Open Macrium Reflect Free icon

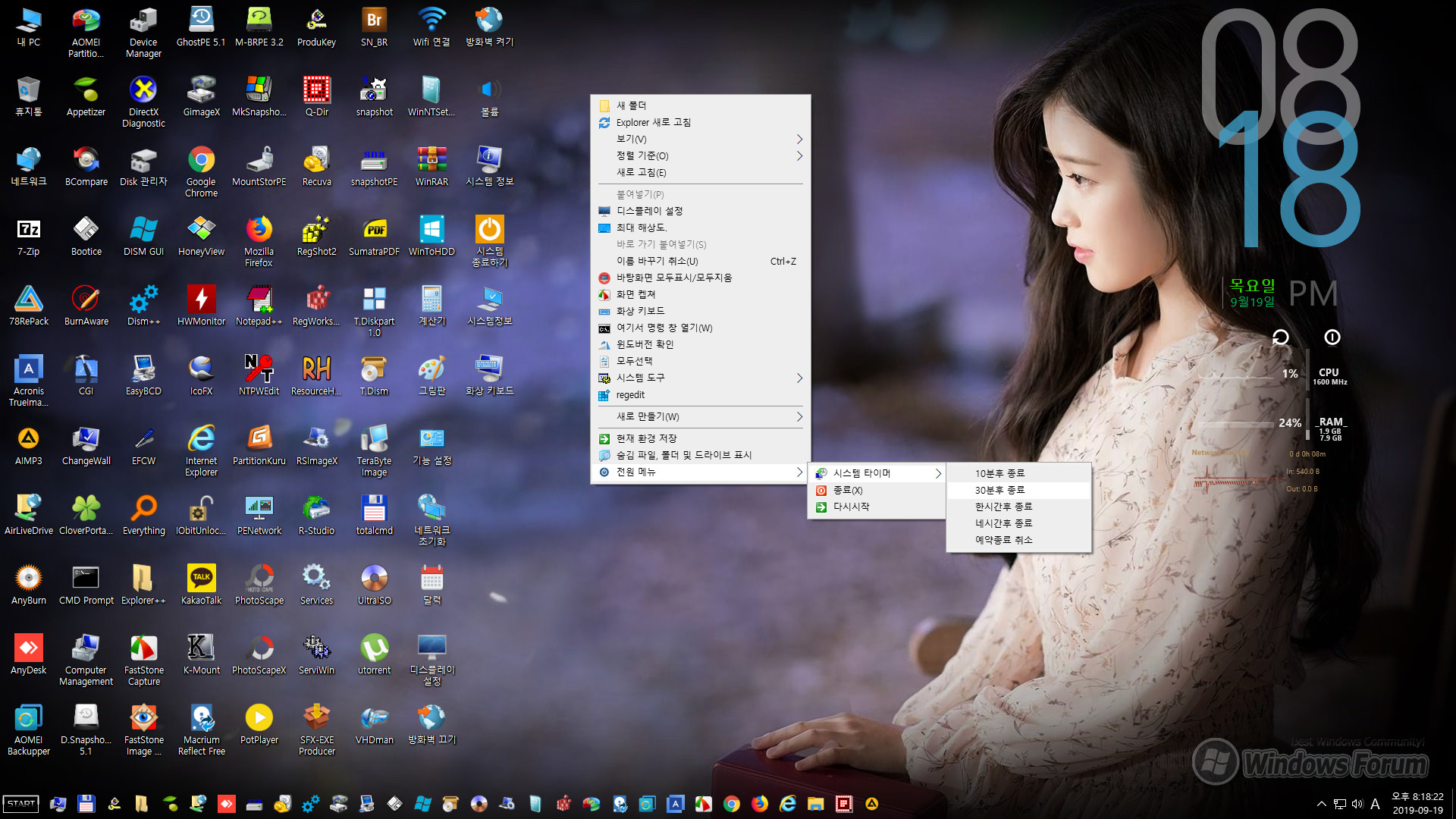[201, 730]
